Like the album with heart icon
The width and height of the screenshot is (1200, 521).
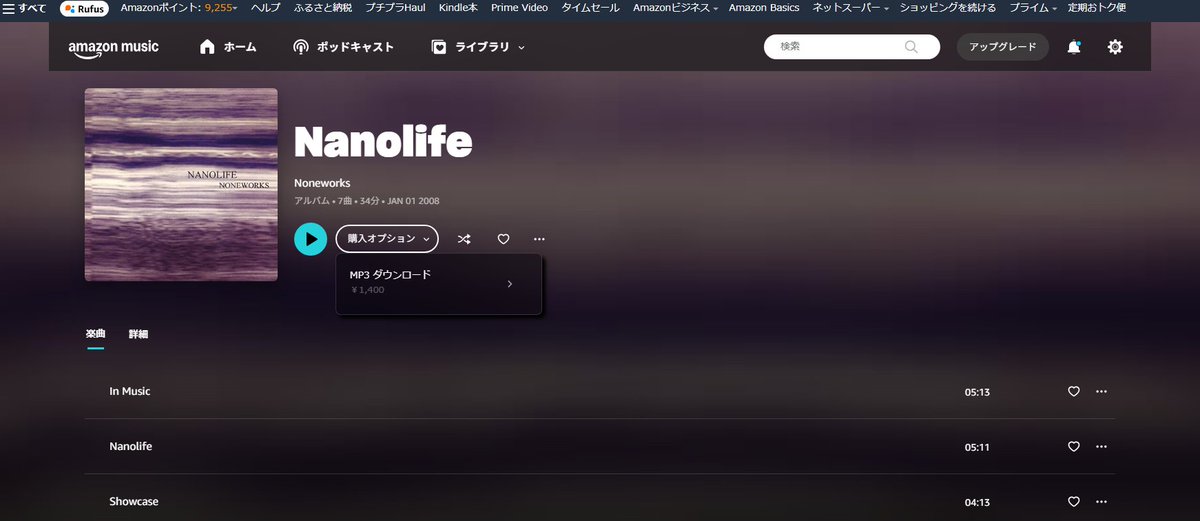click(x=503, y=239)
